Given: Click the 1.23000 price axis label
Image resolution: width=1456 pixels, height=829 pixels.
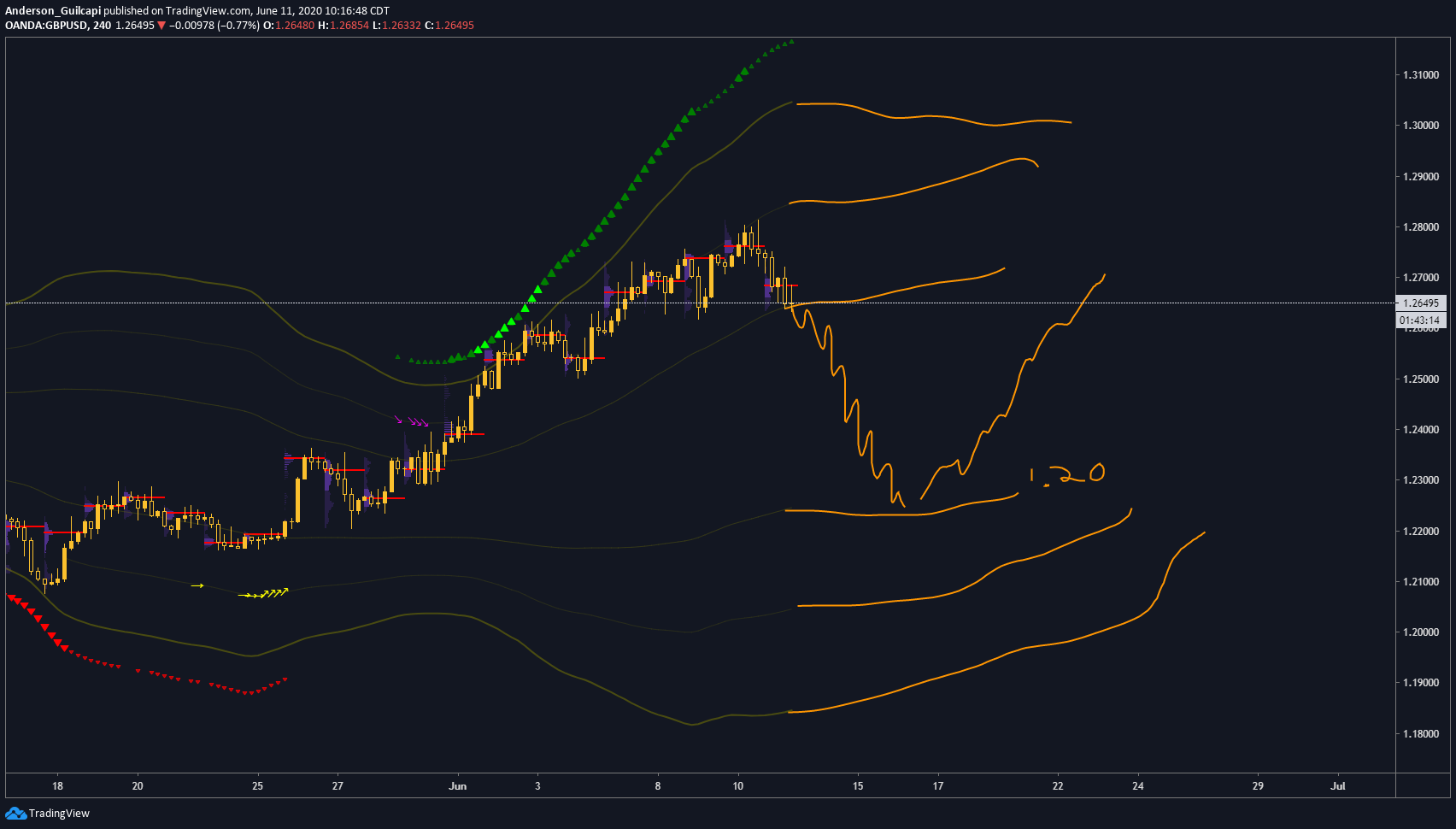Looking at the screenshot, I should click(x=1420, y=480).
